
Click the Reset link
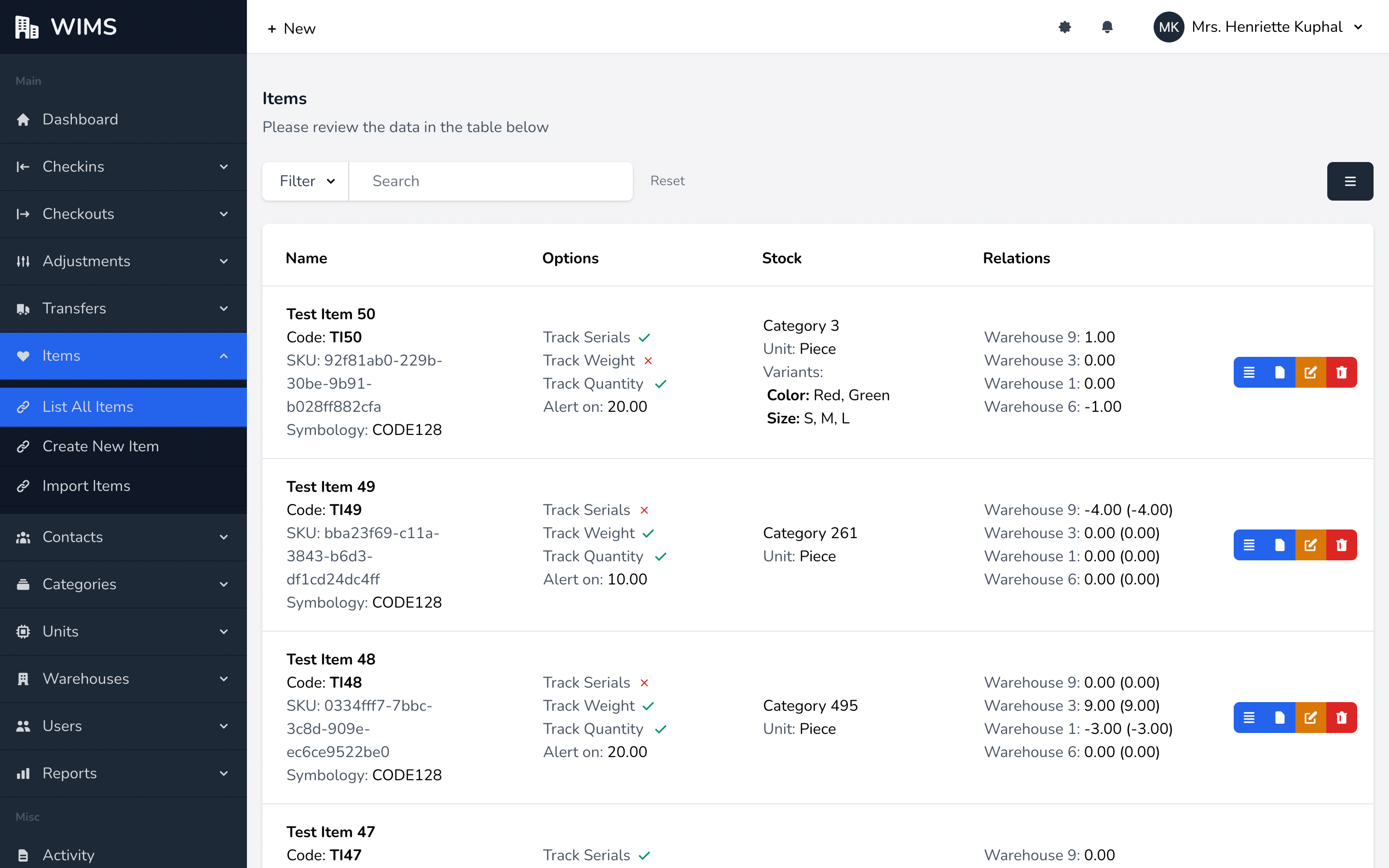667,181
